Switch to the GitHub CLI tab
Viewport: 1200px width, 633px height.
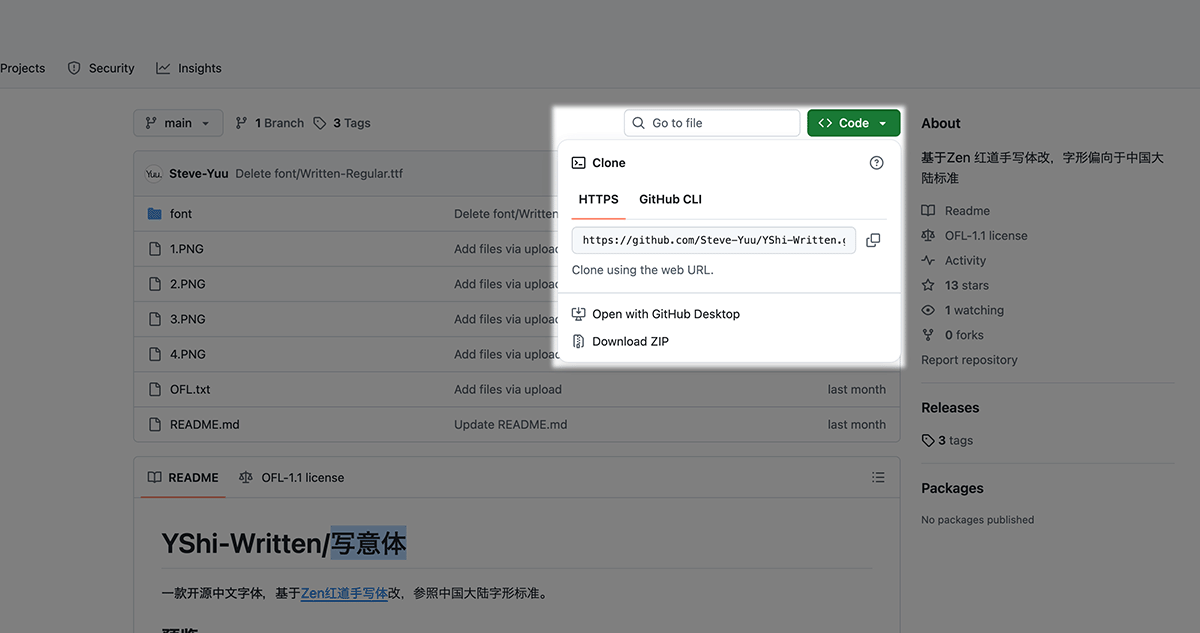coord(670,199)
